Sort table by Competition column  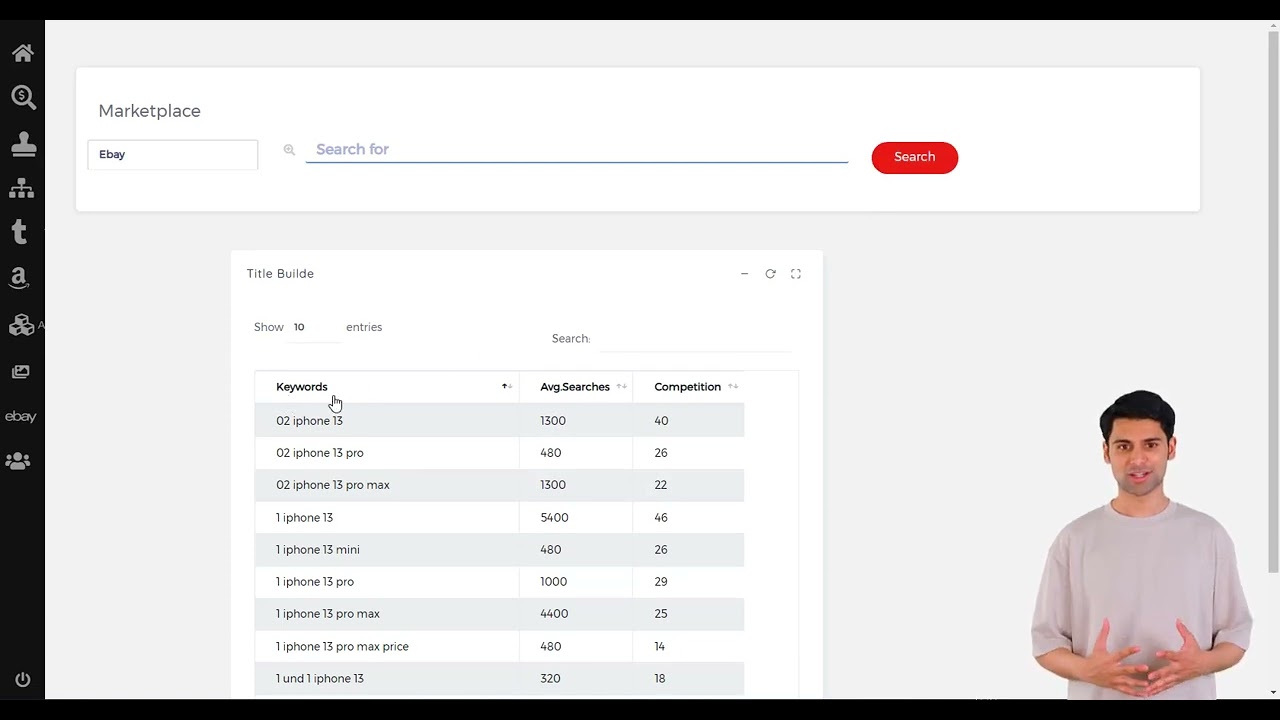689,387
